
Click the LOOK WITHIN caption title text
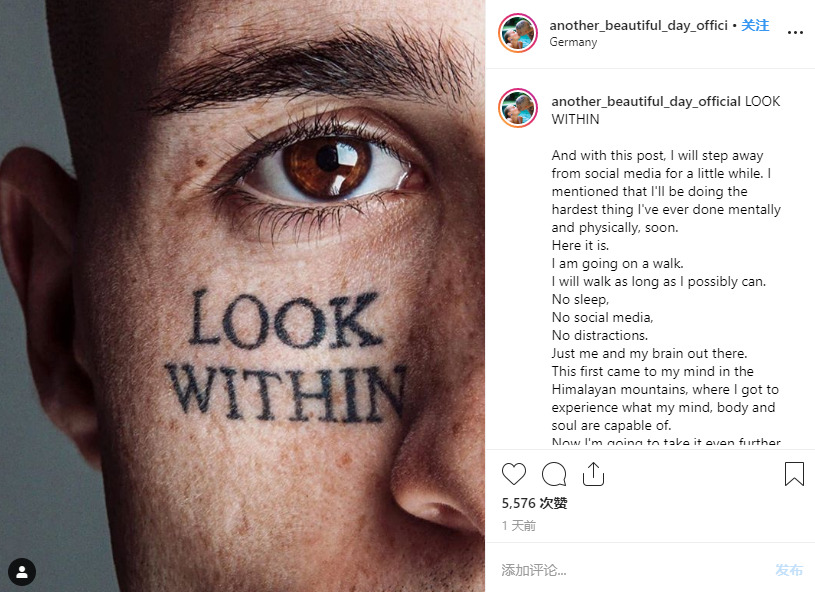click(666, 110)
